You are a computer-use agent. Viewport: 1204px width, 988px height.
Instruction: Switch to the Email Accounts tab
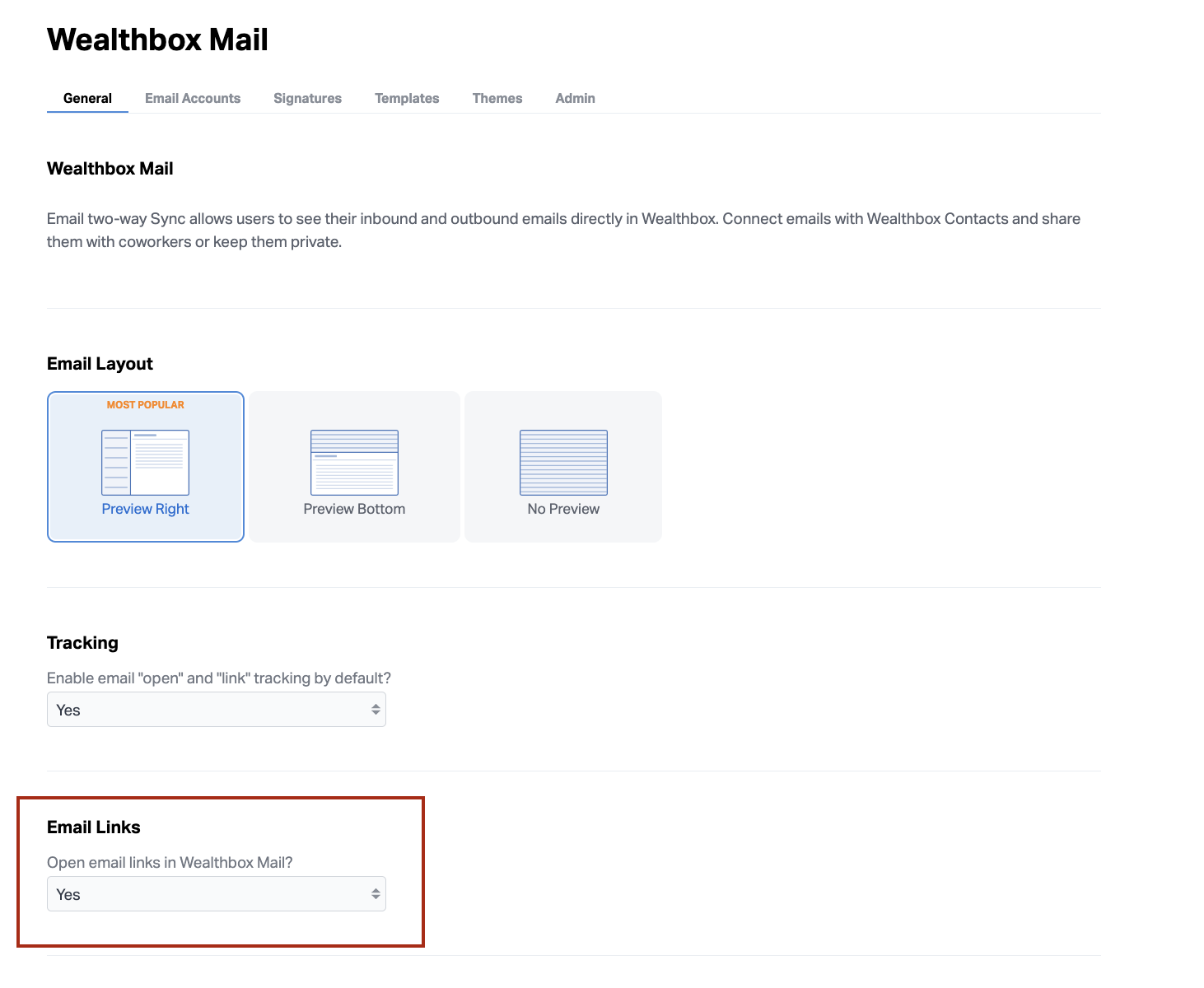[193, 98]
